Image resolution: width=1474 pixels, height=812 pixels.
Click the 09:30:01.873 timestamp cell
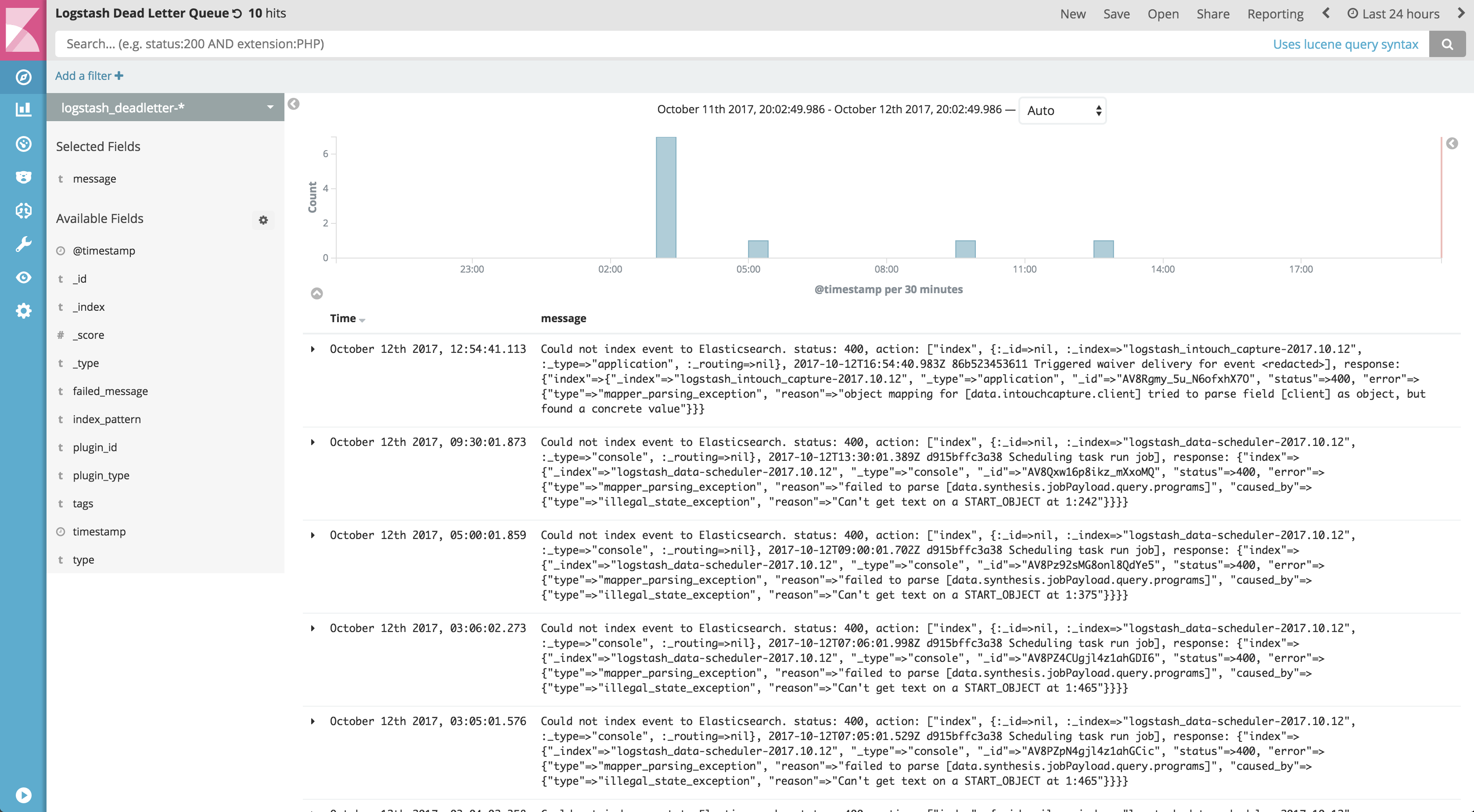428,442
